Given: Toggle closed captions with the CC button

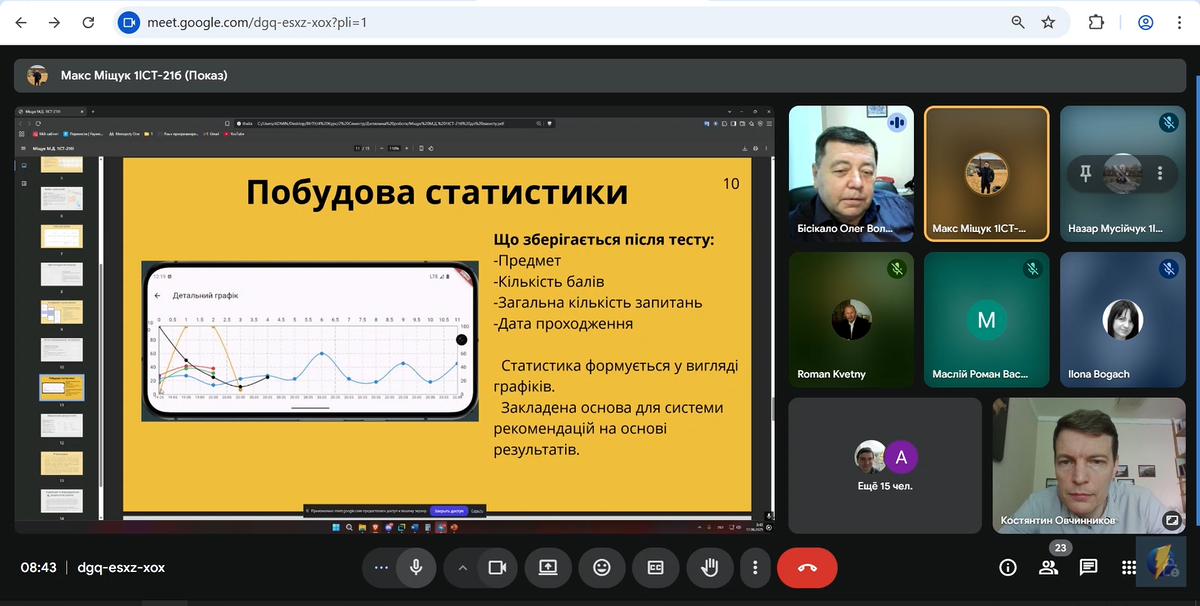Looking at the screenshot, I should tap(656, 567).
